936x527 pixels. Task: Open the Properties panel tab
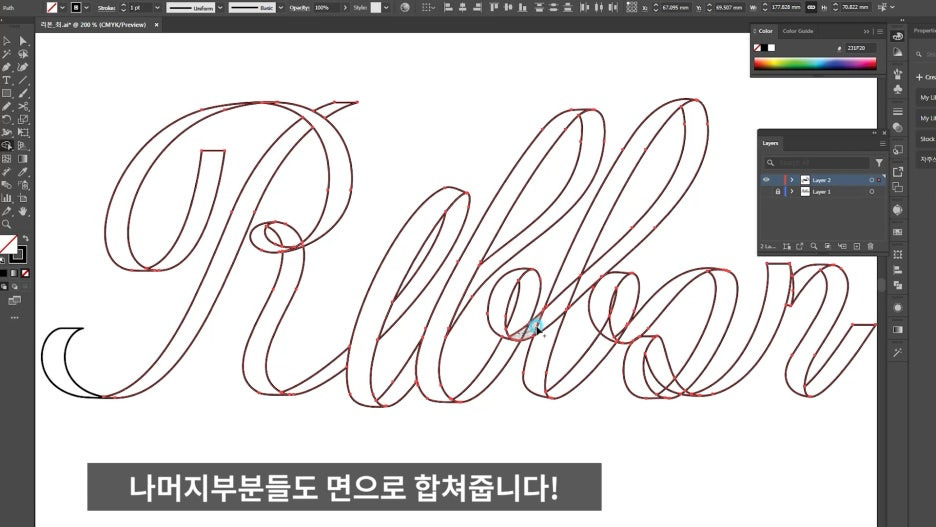click(925, 31)
